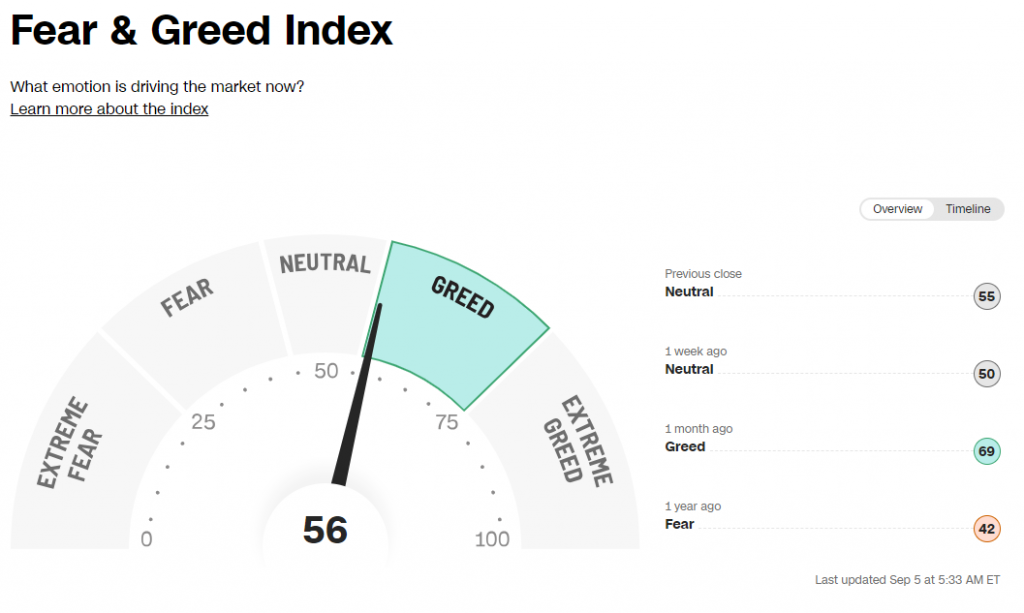Viewport: 1024px width, 613px height.
Task: Select the highlighted Greed gauge segment
Action: pyautogui.click(x=461, y=310)
